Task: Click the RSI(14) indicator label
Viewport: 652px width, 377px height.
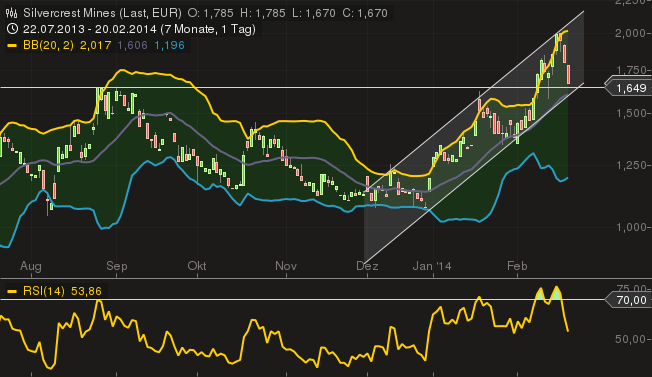Action: click(44, 291)
